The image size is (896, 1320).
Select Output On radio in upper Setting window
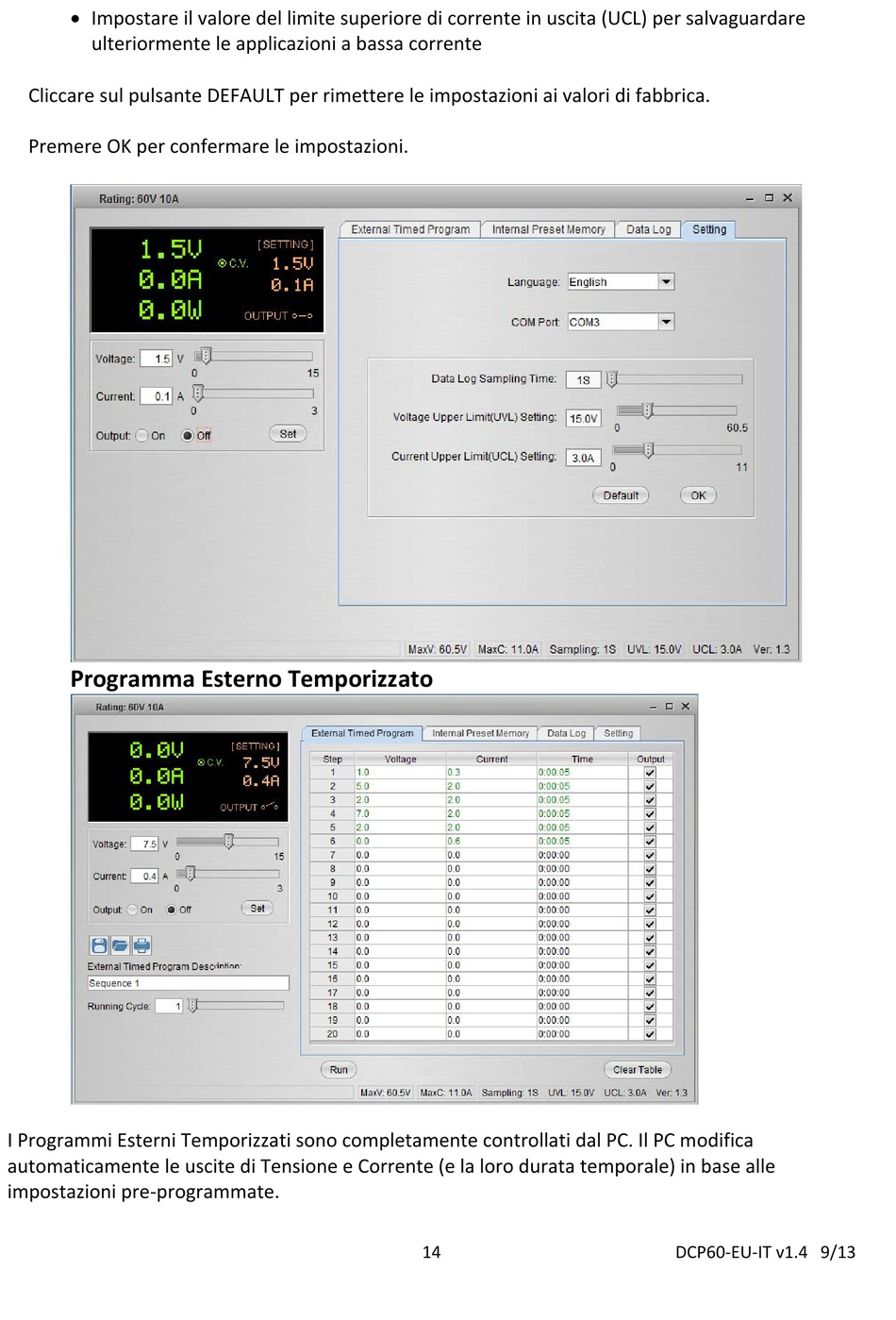pyautogui.click(x=142, y=436)
